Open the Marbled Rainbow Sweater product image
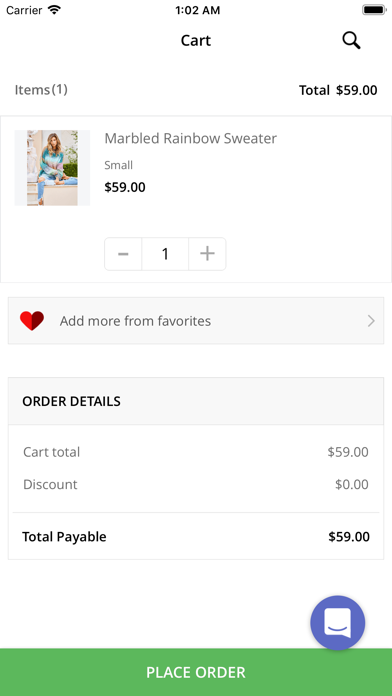The width and height of the screenshot is (392, 696). pyautogui.click(x=52, y=168)
